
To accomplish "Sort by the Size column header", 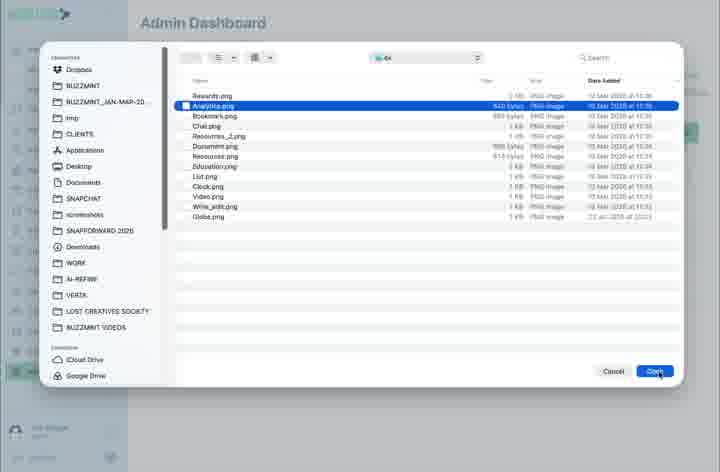I will tap(486, 81).
